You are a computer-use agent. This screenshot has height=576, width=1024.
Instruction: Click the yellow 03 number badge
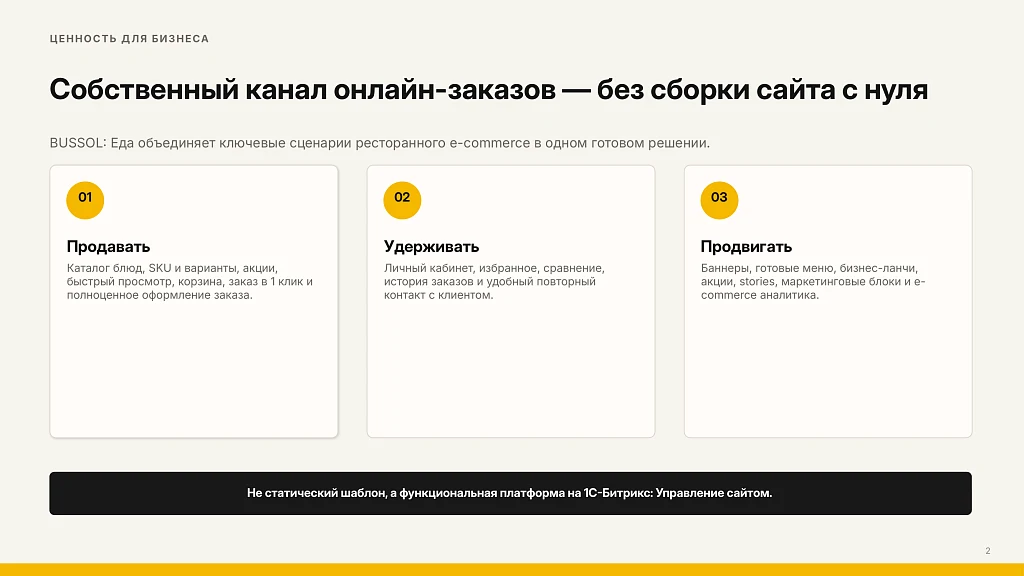click(x=719, y=200)
